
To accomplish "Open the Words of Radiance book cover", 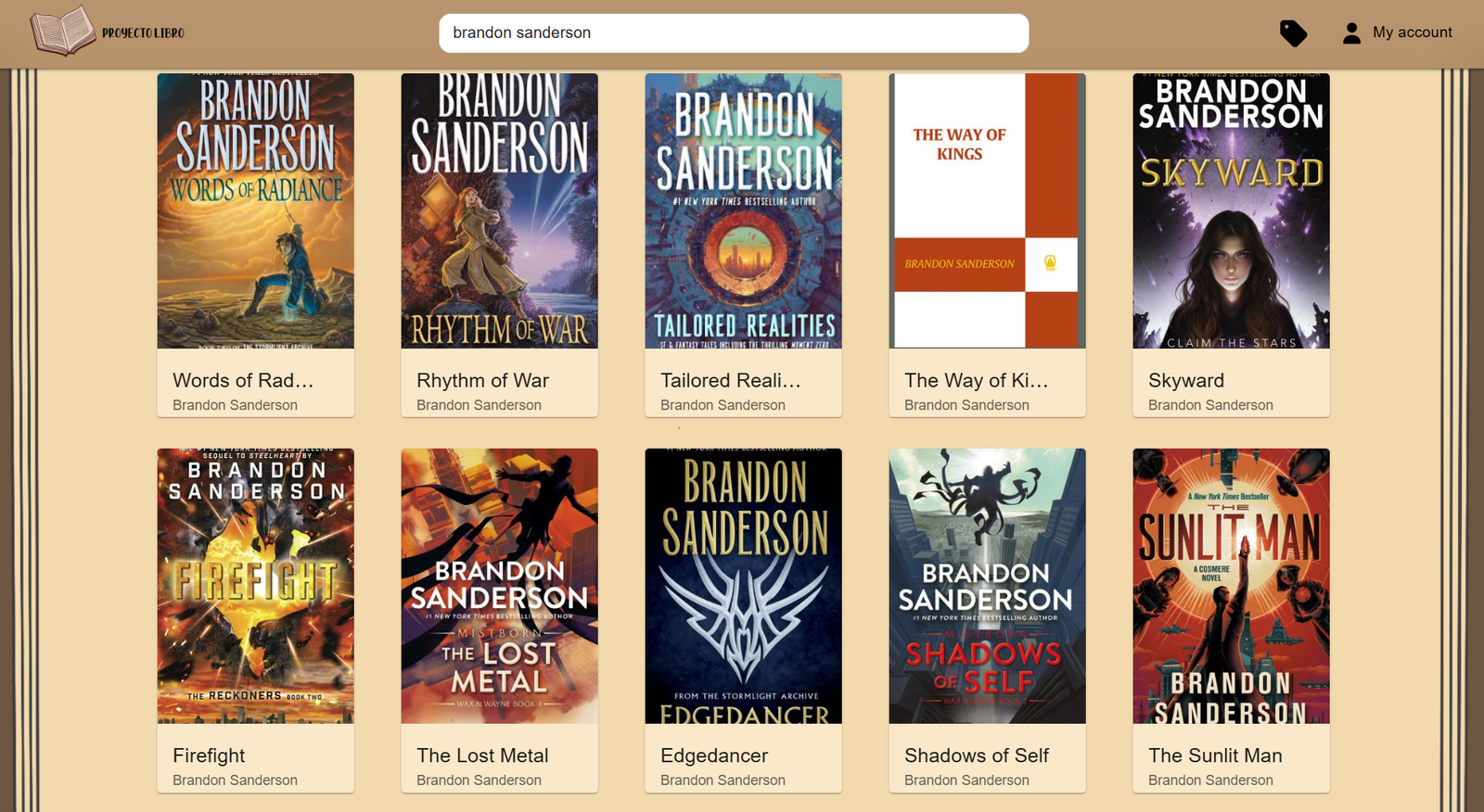I will pyautogui.click(x=256, y=210).
